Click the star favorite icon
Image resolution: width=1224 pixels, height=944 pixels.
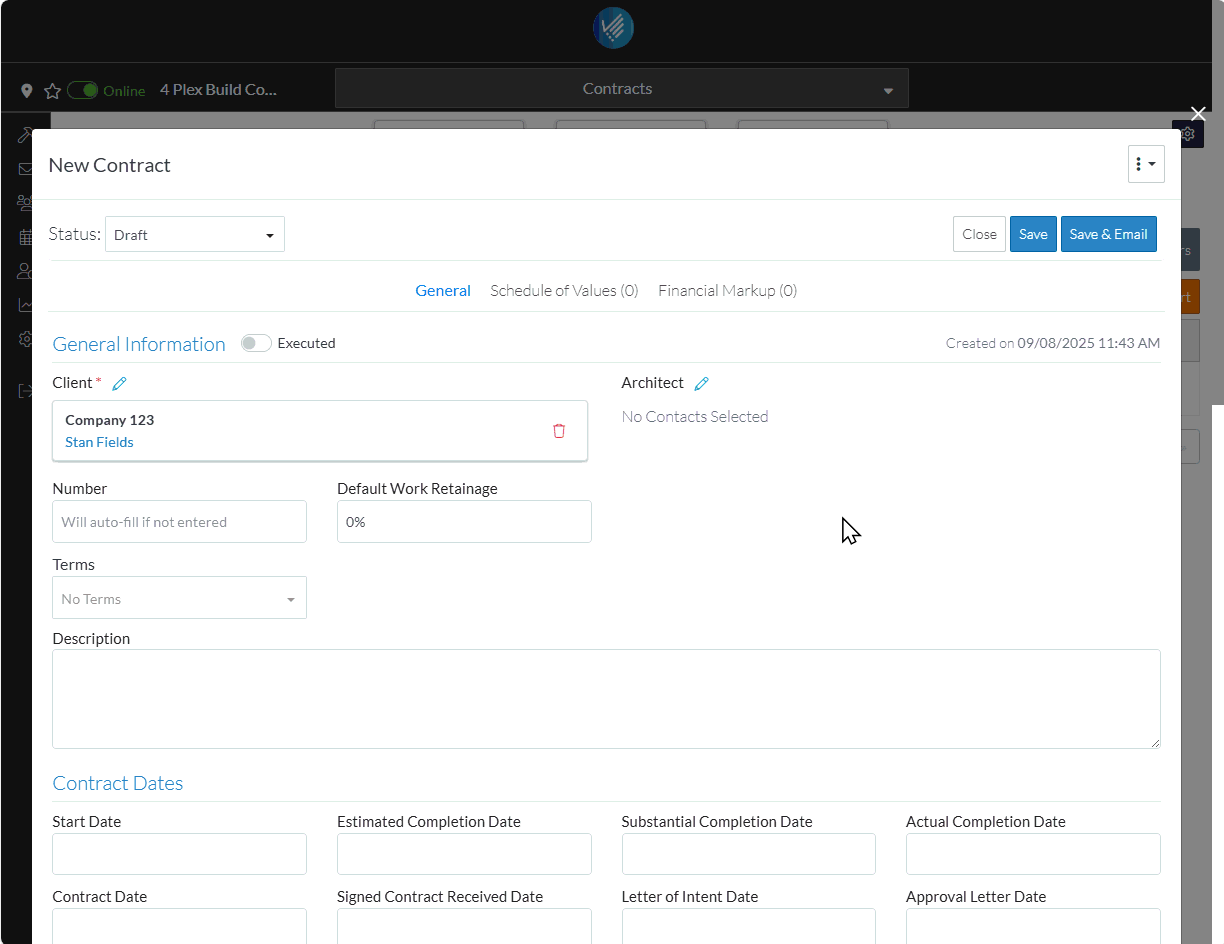[52, 91]
